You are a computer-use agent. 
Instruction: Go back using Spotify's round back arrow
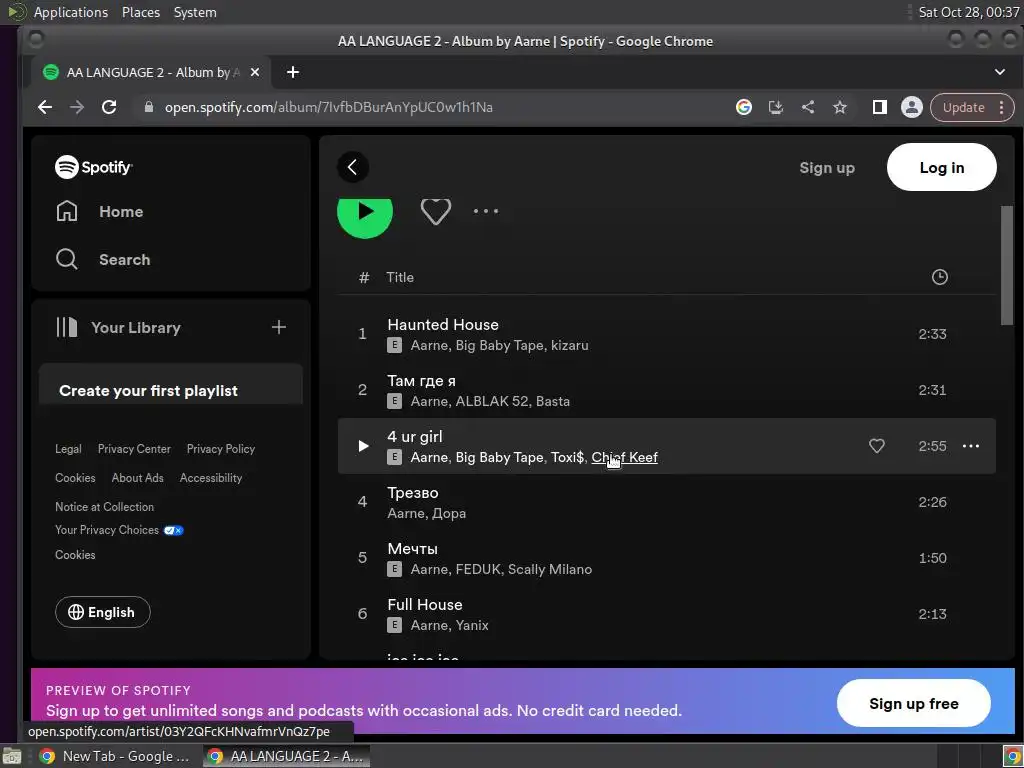(x=353, y=167)
